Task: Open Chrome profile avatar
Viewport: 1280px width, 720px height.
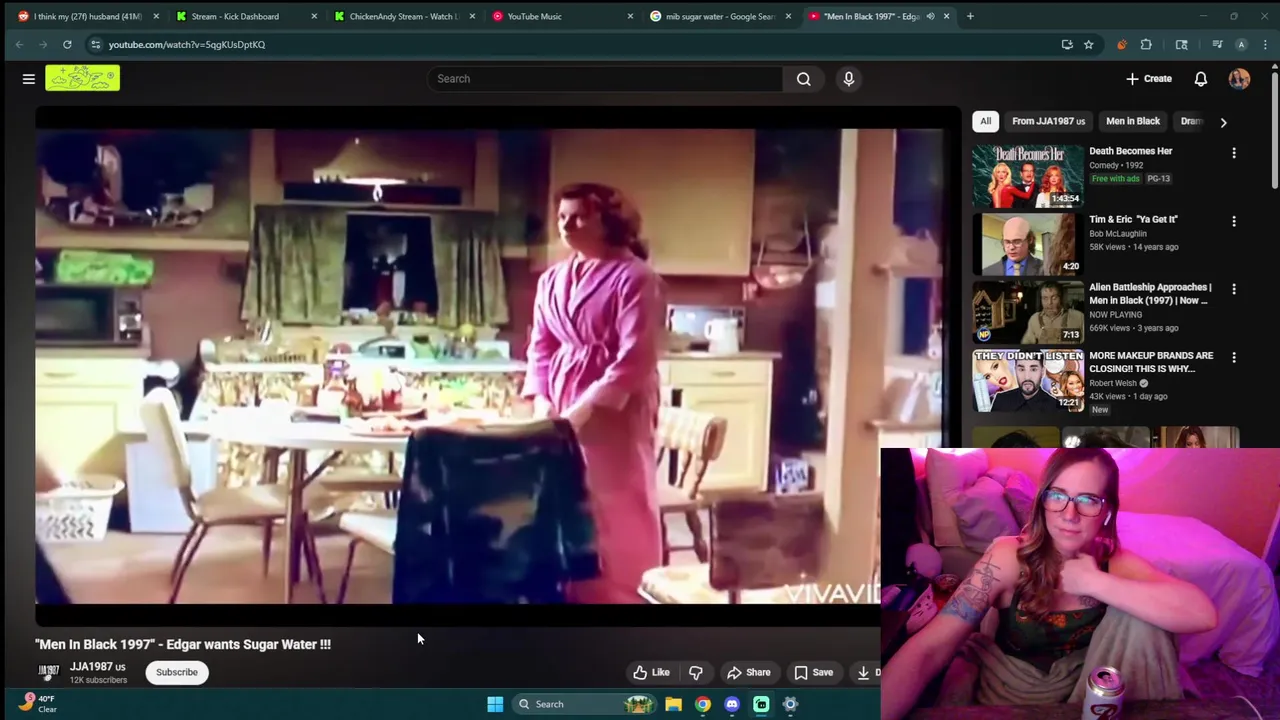Action: pos(1241,44)
